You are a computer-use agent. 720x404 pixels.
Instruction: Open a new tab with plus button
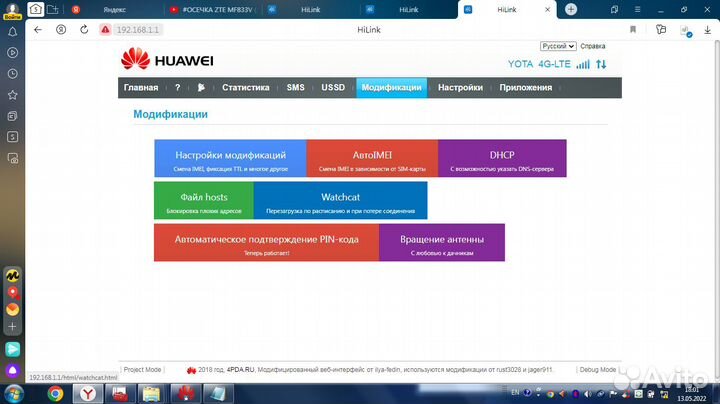pyautogui.click(x=571, y=9)
